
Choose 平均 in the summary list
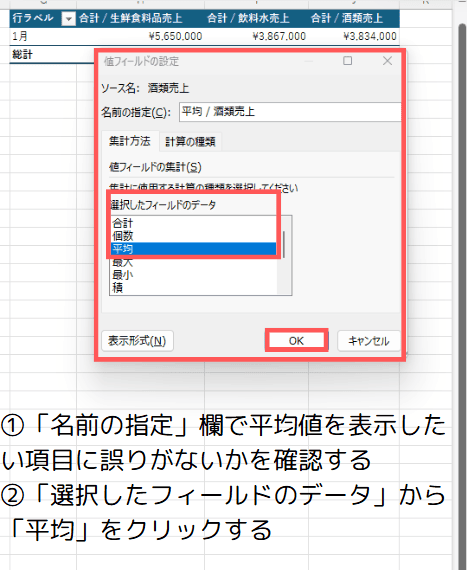(193, 249)
